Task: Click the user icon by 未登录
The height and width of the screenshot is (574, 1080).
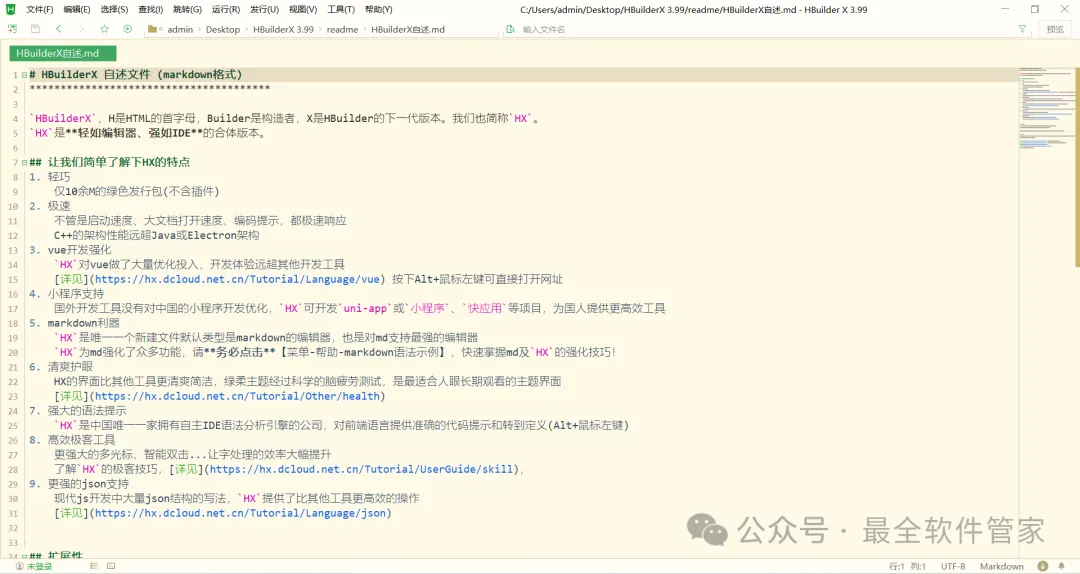Action: (x=19, y=566)
